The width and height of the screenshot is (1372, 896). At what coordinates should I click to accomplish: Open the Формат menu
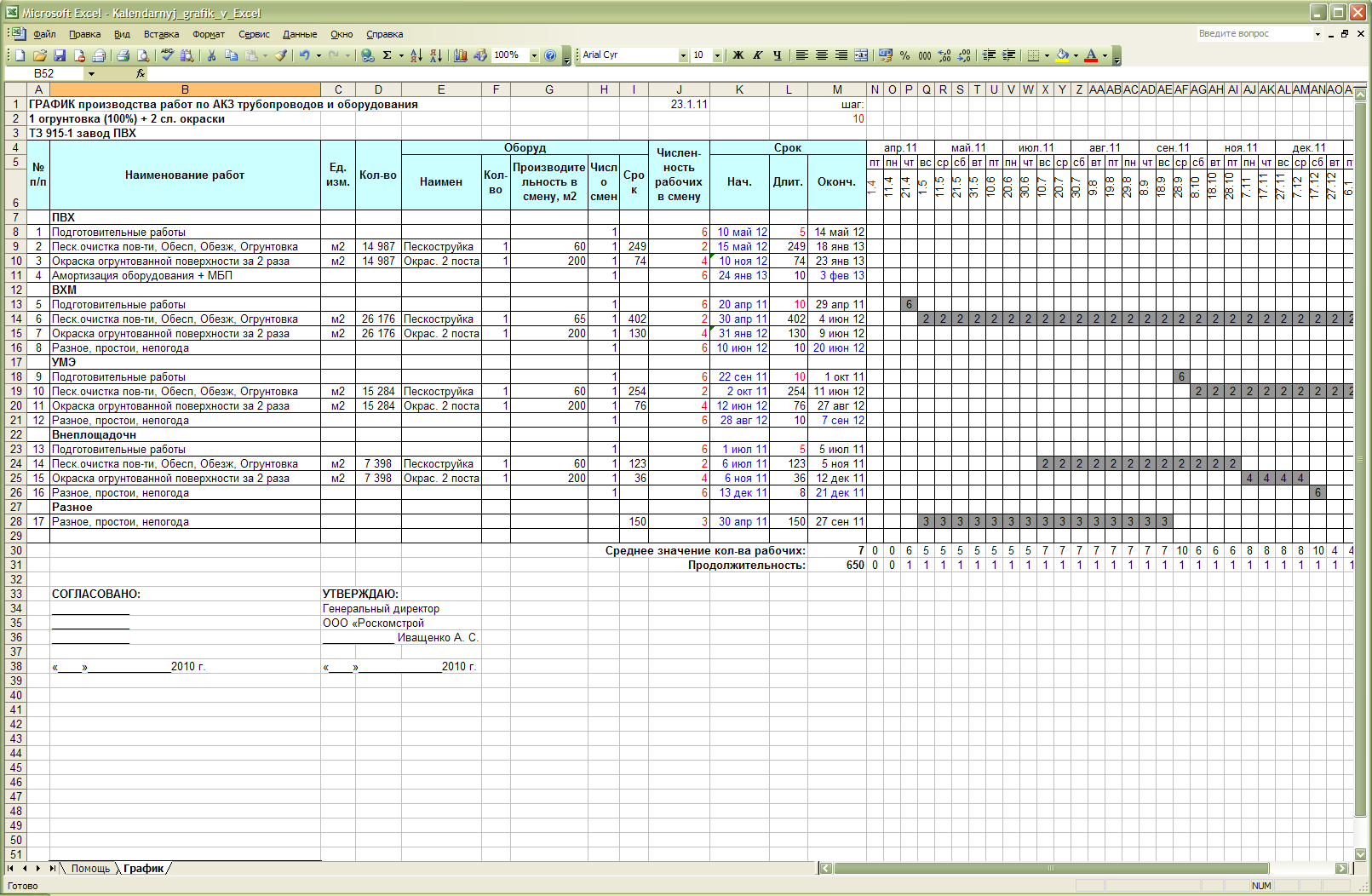208,34
